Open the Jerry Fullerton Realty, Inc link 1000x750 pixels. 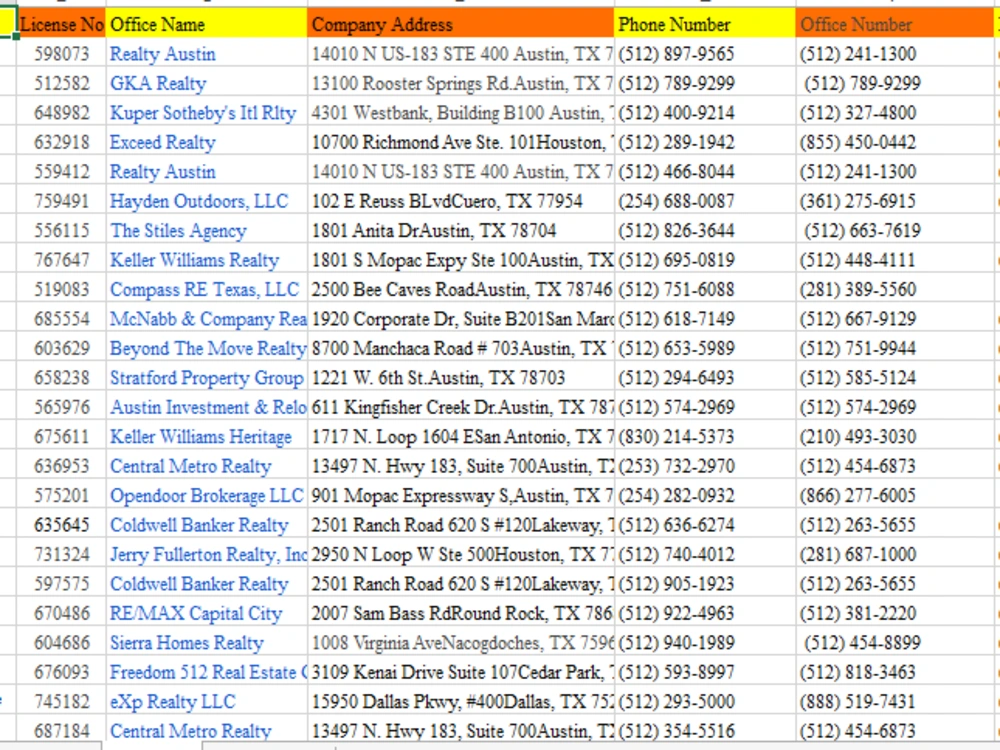(208, 555)
